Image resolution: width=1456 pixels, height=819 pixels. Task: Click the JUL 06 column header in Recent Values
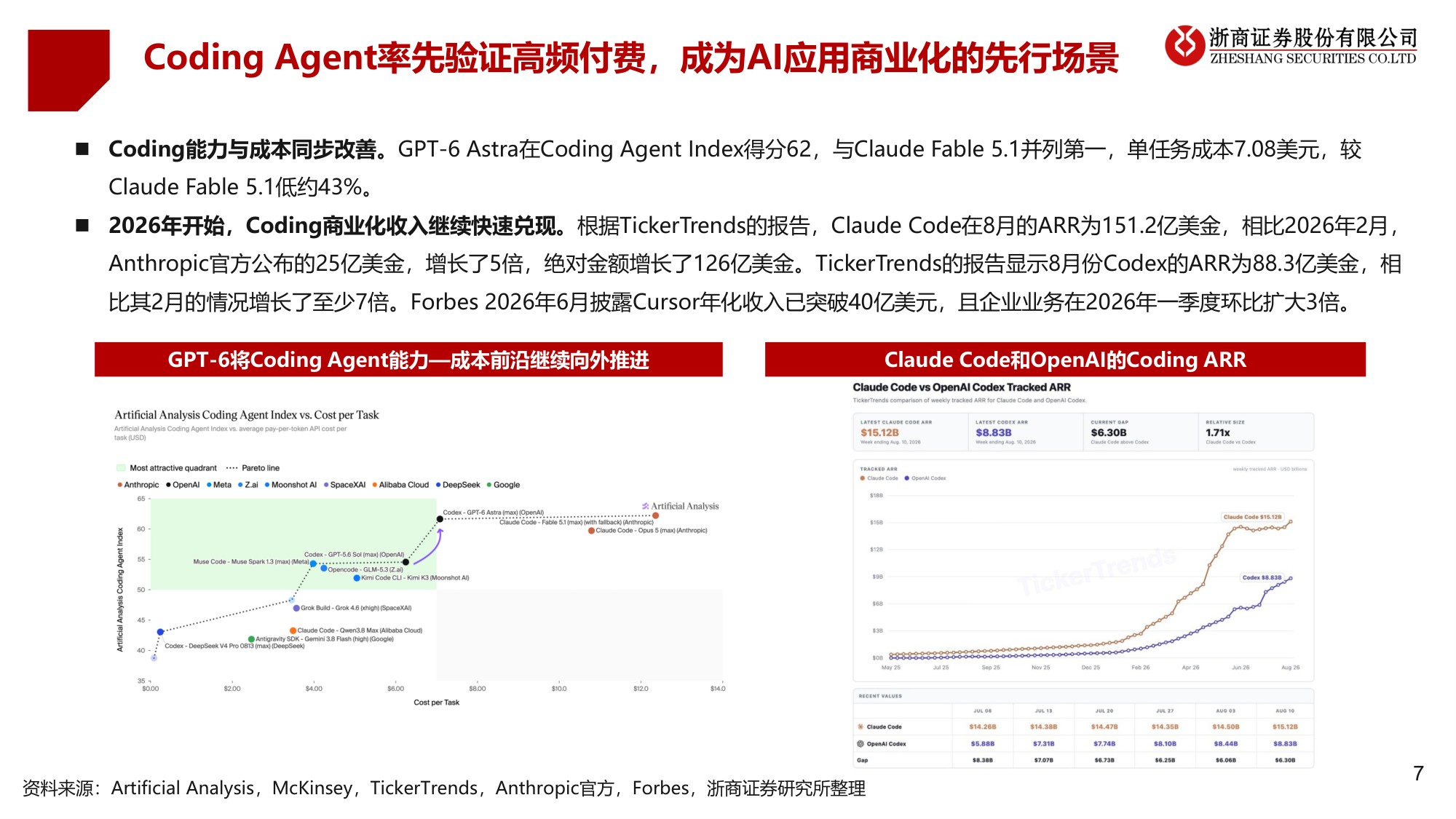pos(983,711)
